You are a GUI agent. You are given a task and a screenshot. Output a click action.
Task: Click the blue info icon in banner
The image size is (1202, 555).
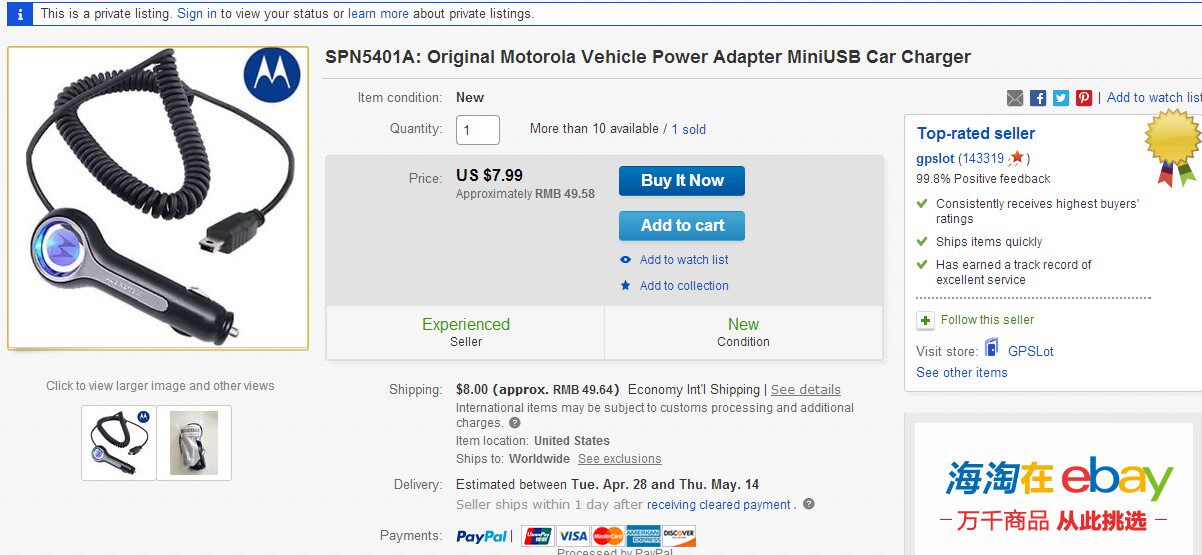[20, 14]
